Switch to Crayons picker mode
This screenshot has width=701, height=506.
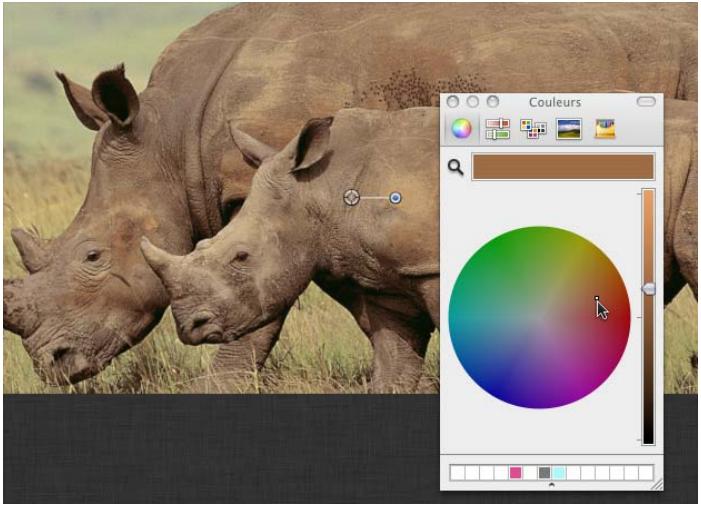[605, 129]
